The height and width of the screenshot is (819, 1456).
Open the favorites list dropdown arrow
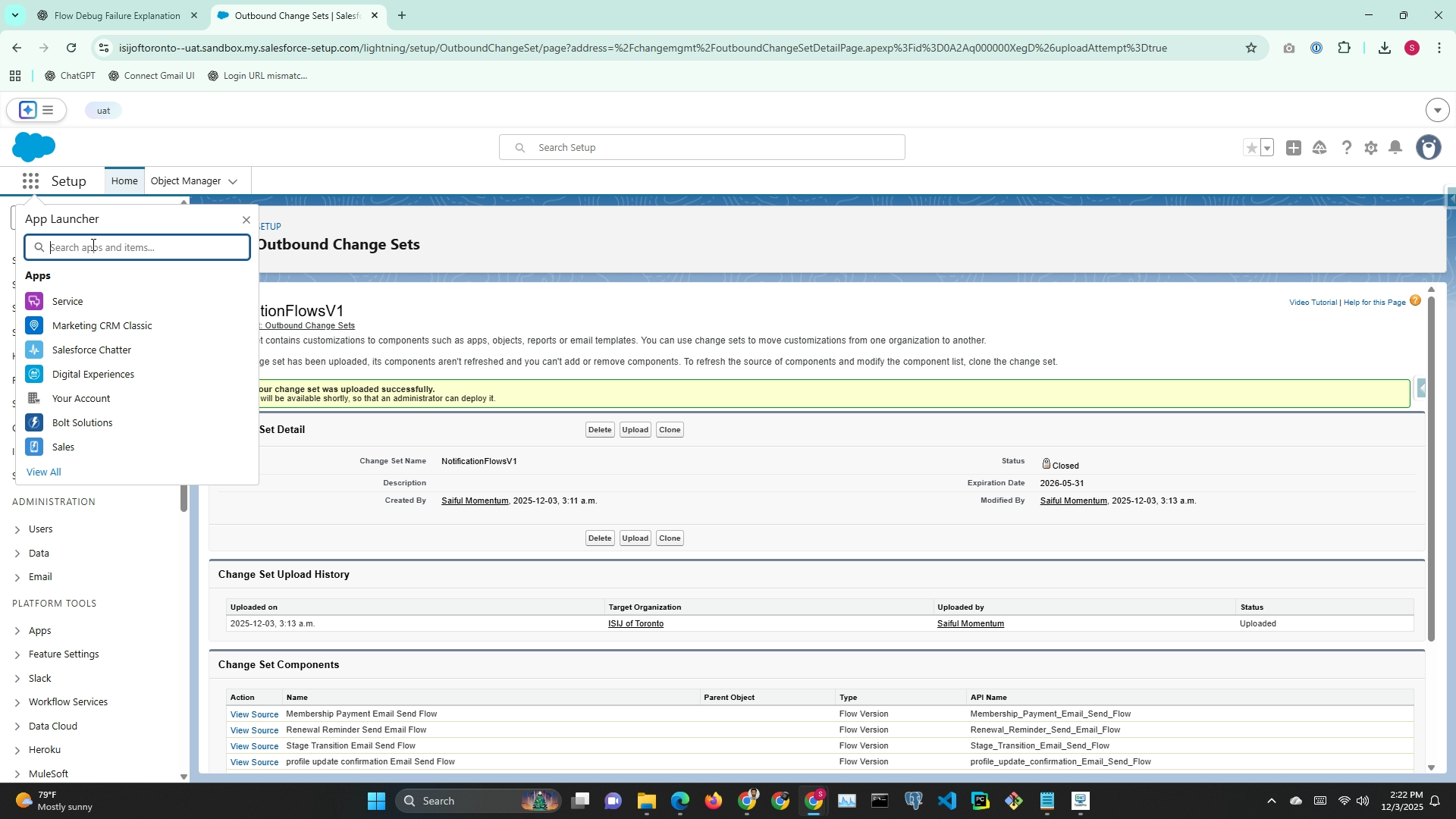[1267, 148]
